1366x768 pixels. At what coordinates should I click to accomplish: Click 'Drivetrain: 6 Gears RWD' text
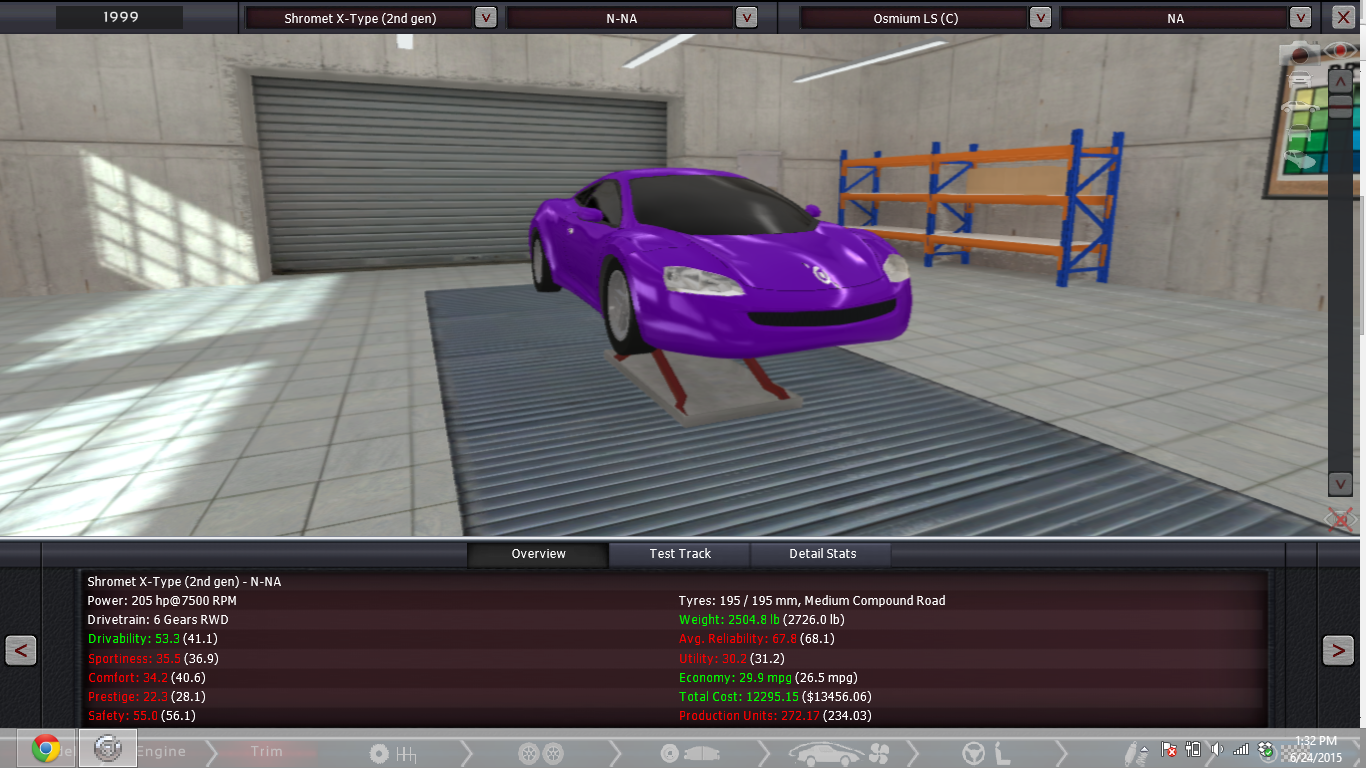tap(158, 620)
